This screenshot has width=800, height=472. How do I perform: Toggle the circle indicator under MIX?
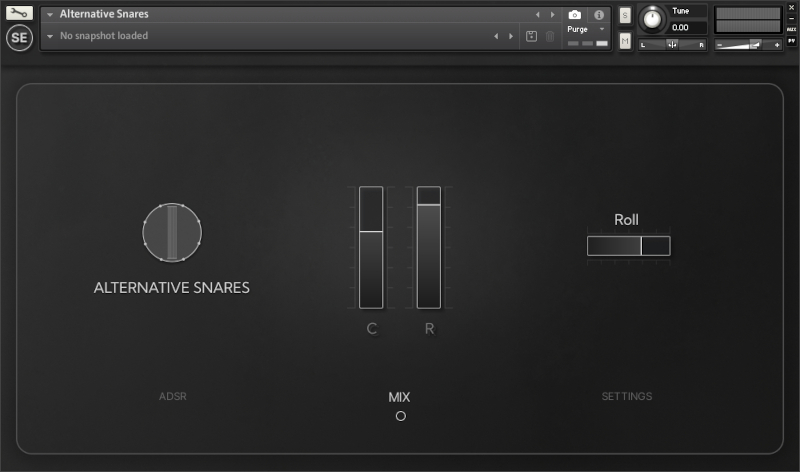tap(401, 416)
